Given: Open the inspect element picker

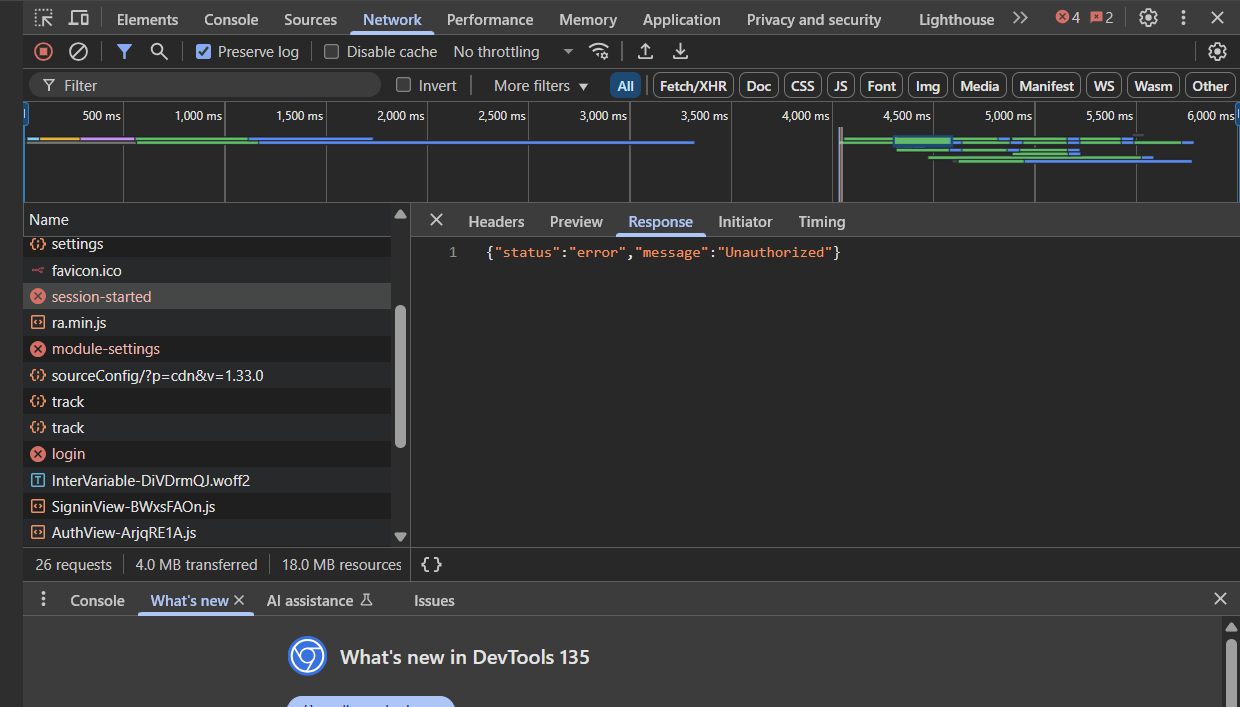Looking at the screenshot, I should 44,19.
